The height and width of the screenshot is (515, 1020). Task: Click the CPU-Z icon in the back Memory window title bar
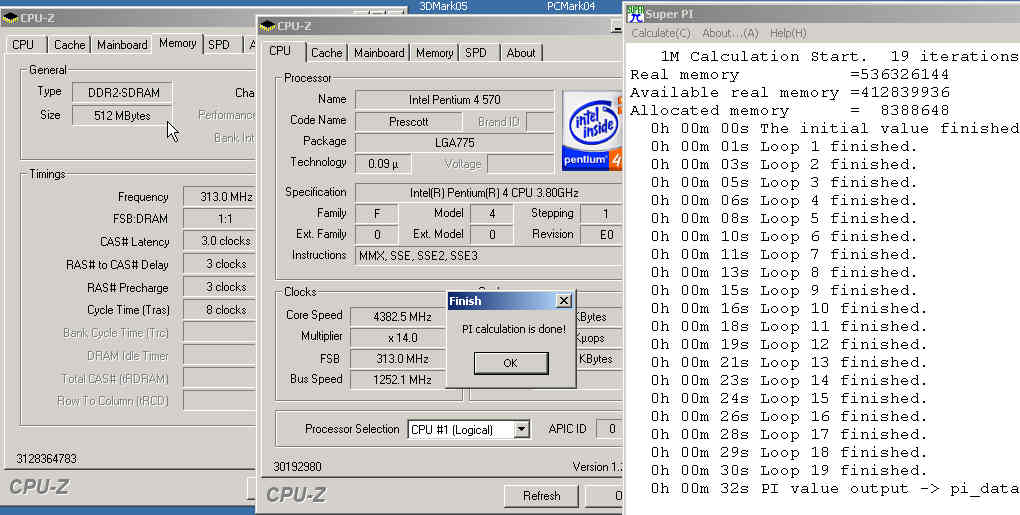pyautogui.click(x=10, y=18)
